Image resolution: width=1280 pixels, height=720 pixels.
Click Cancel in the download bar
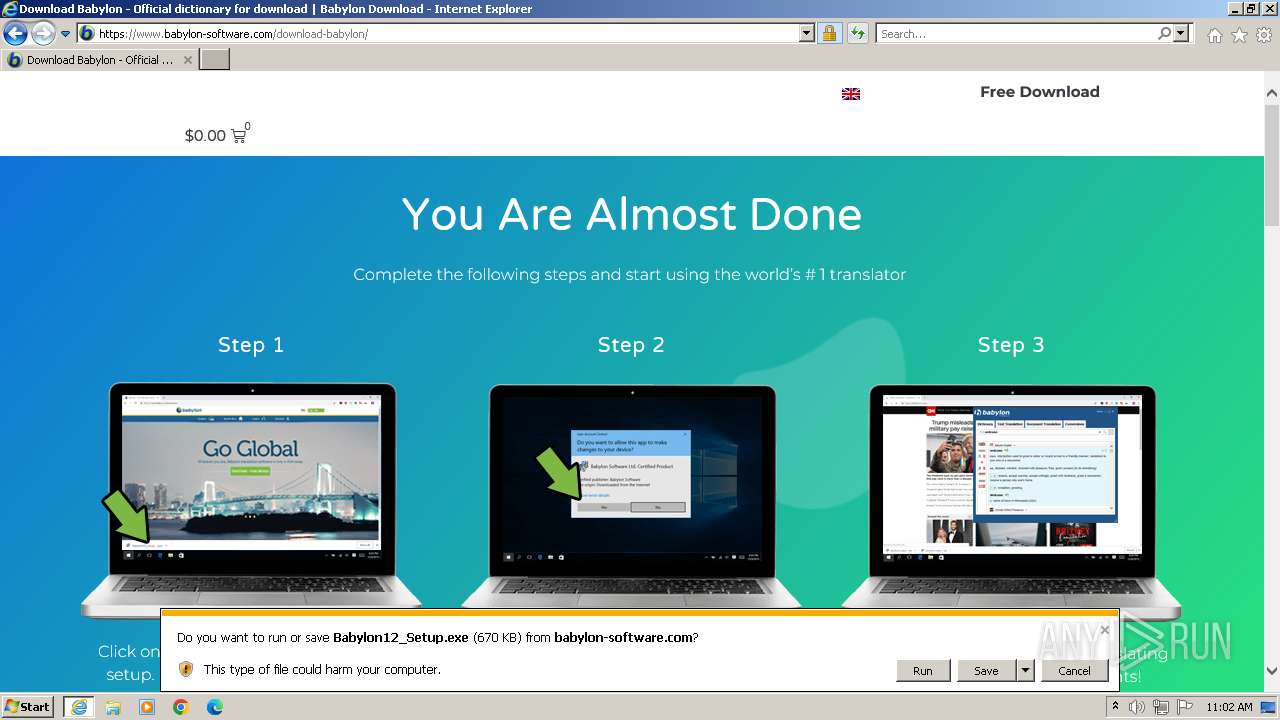(x=1074, y=671)
